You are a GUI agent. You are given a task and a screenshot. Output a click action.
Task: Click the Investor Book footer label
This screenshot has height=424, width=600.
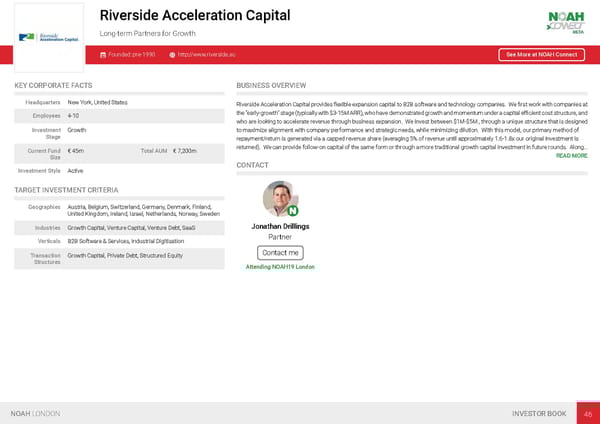[538, 413]
